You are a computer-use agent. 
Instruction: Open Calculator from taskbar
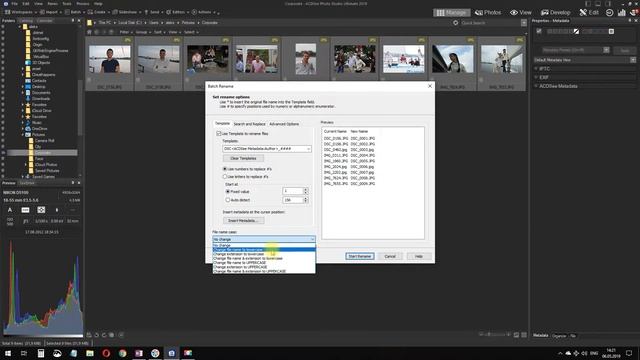[41, 353]
